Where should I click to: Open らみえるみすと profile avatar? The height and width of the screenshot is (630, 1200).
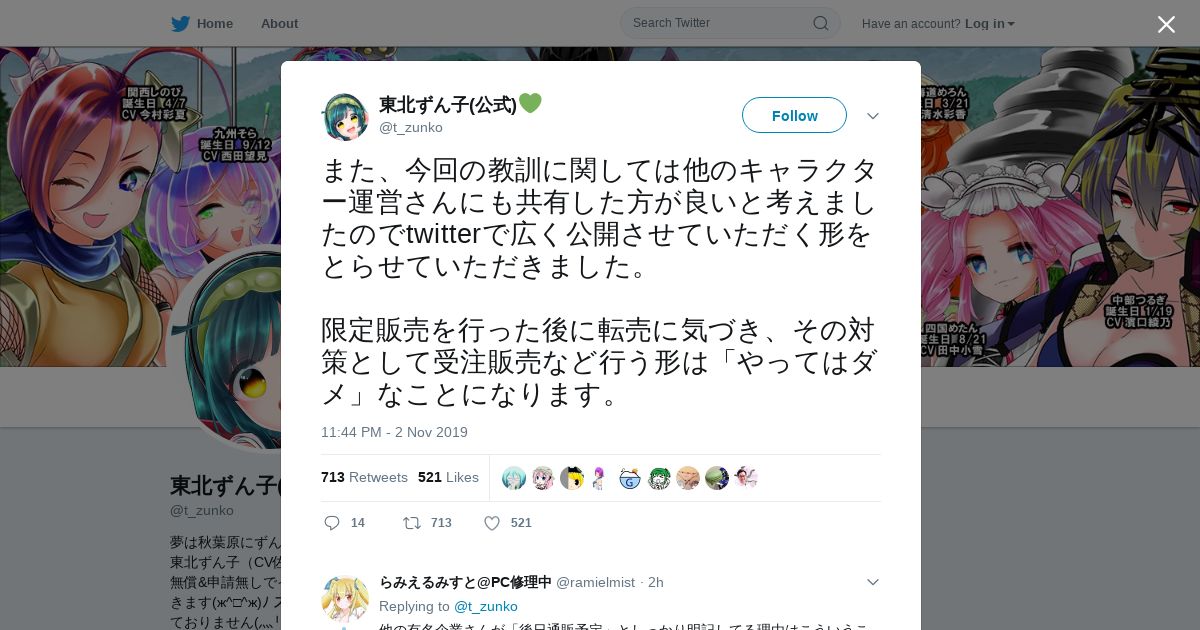pos(345,598)
